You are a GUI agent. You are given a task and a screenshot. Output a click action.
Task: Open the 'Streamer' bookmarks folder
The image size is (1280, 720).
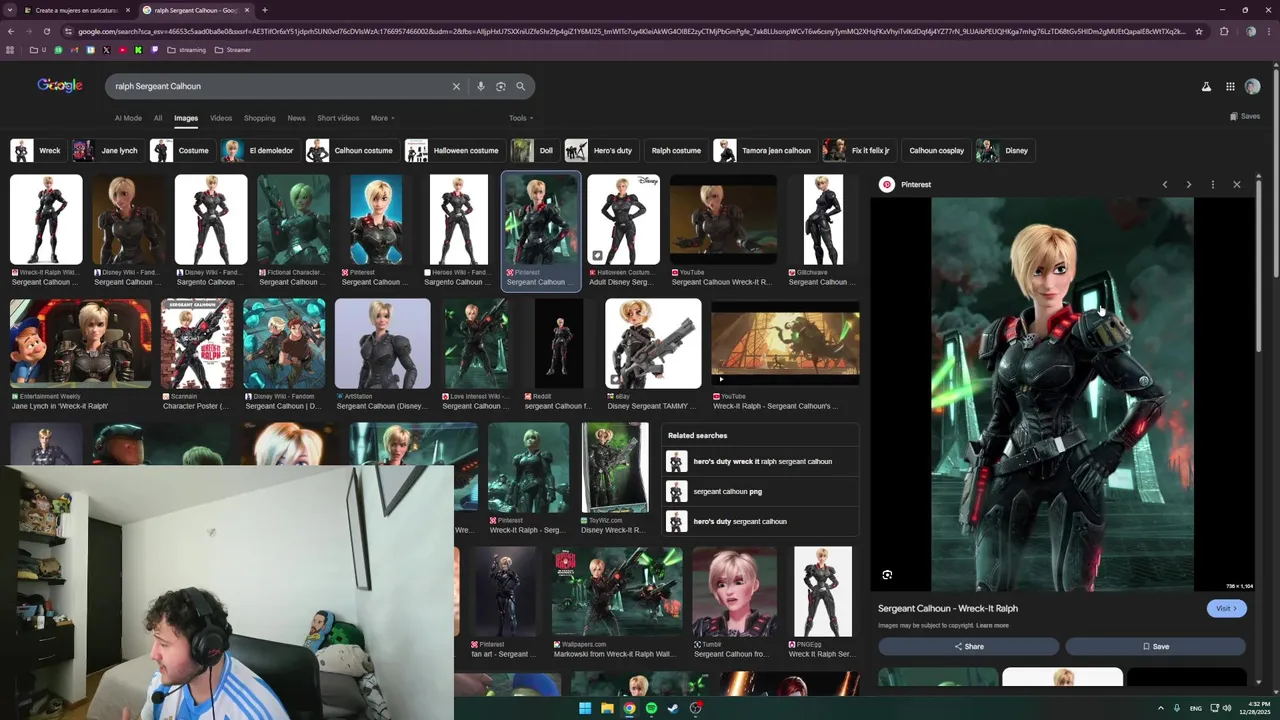(x=233, y=50)
